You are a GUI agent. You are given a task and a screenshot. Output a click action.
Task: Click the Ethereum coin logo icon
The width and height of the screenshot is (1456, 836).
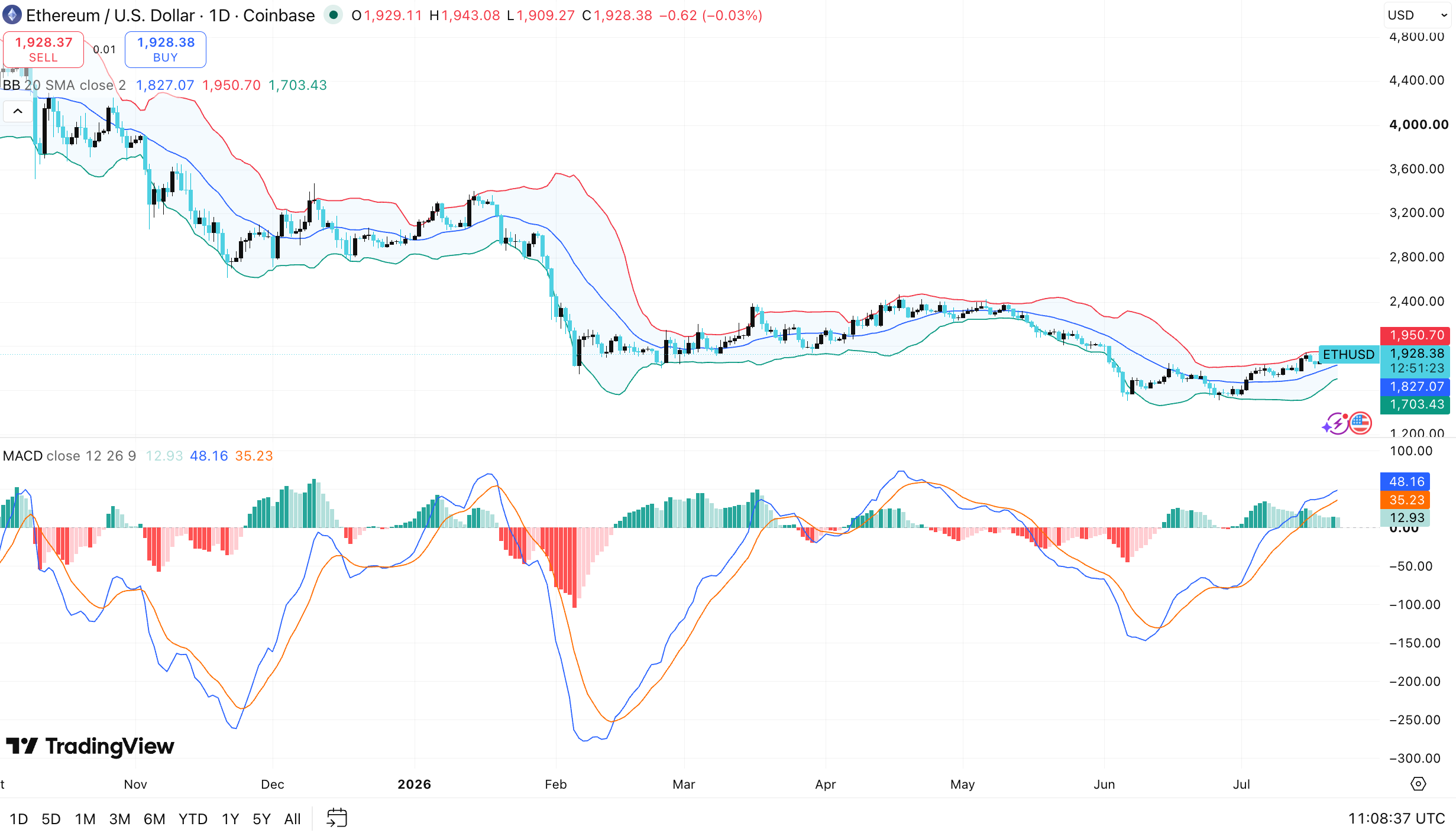pyautogui.click(x=12, y=15)
